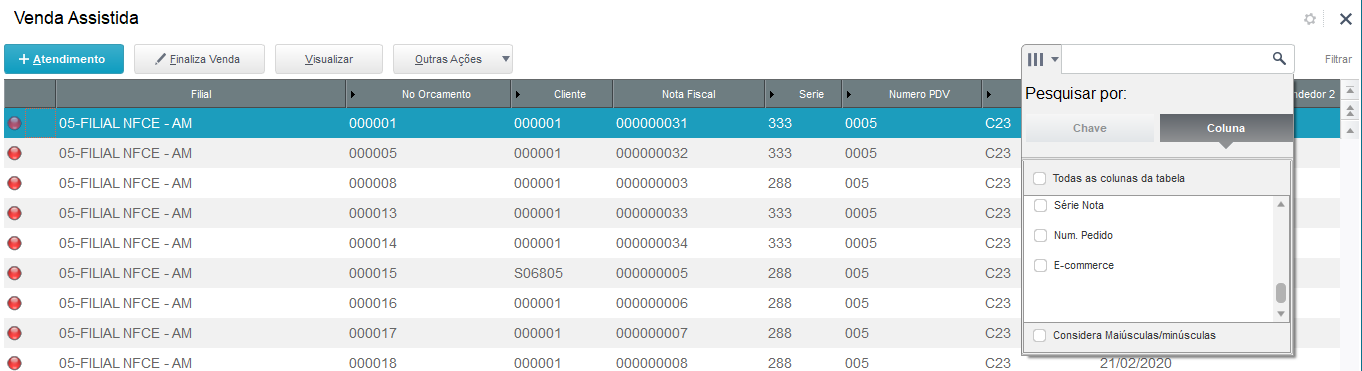The image size is (1362, 371).
Task: Check the Num. Pedido checkbox
Action: click(x=1040, y=235)
